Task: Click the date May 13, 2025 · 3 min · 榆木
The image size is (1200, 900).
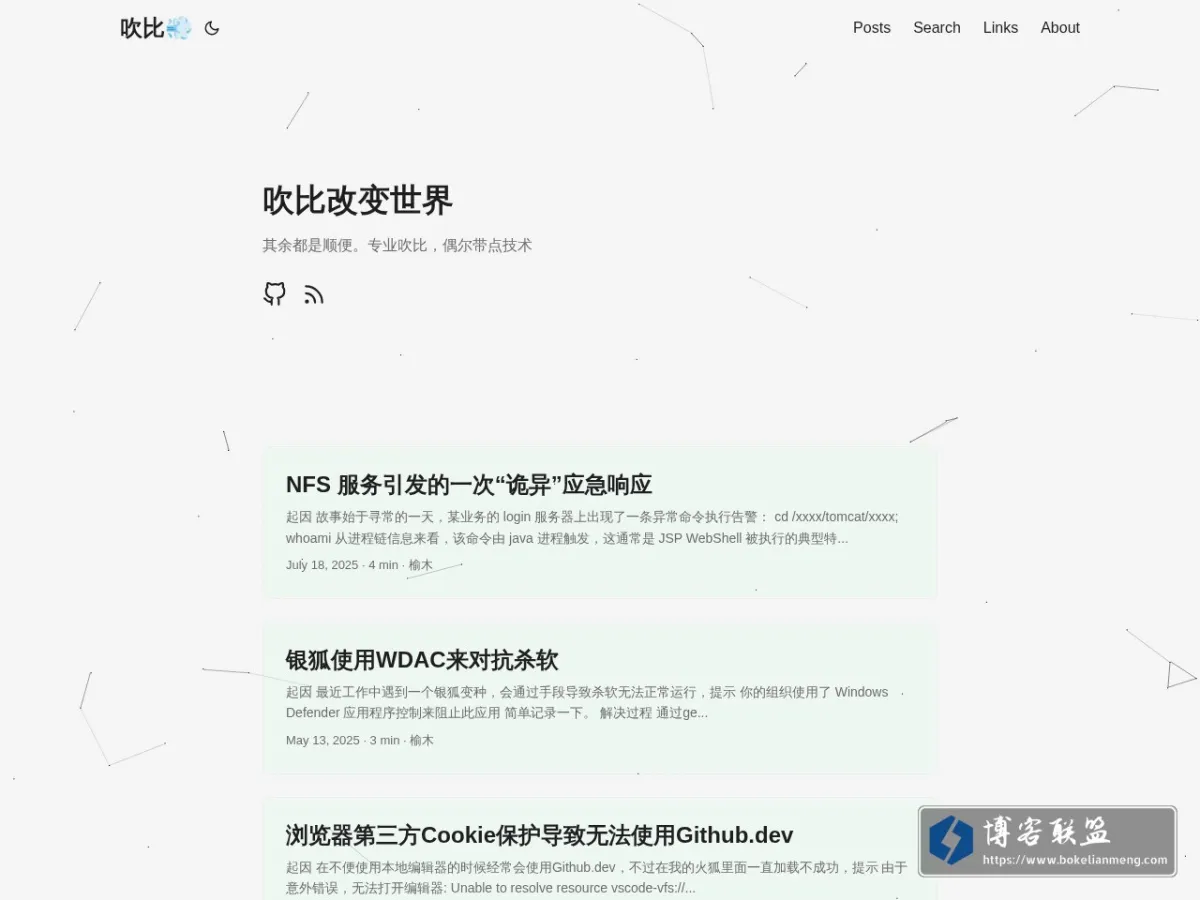Action: [360, 740]
